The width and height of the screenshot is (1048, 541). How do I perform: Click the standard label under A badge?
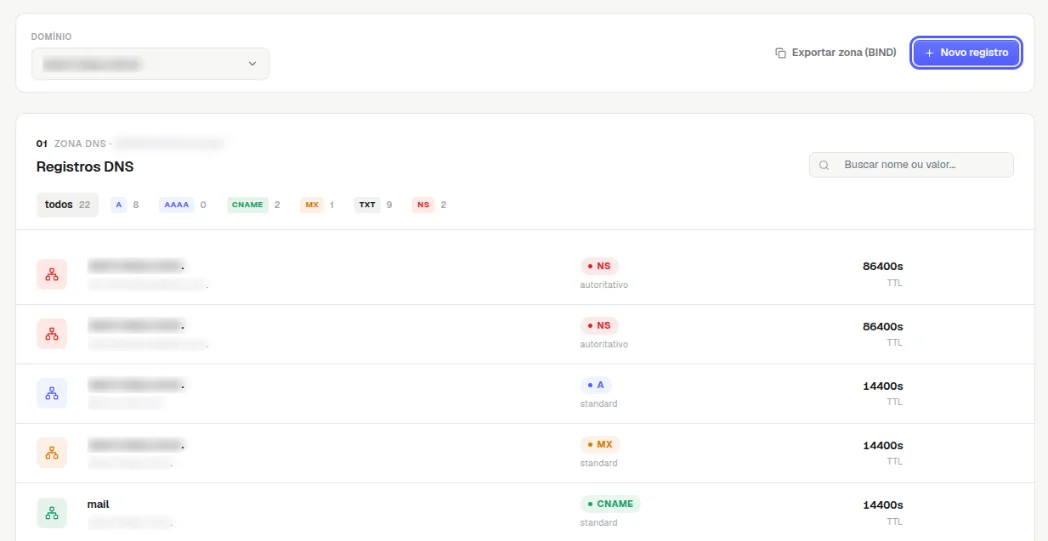(599, 404)
